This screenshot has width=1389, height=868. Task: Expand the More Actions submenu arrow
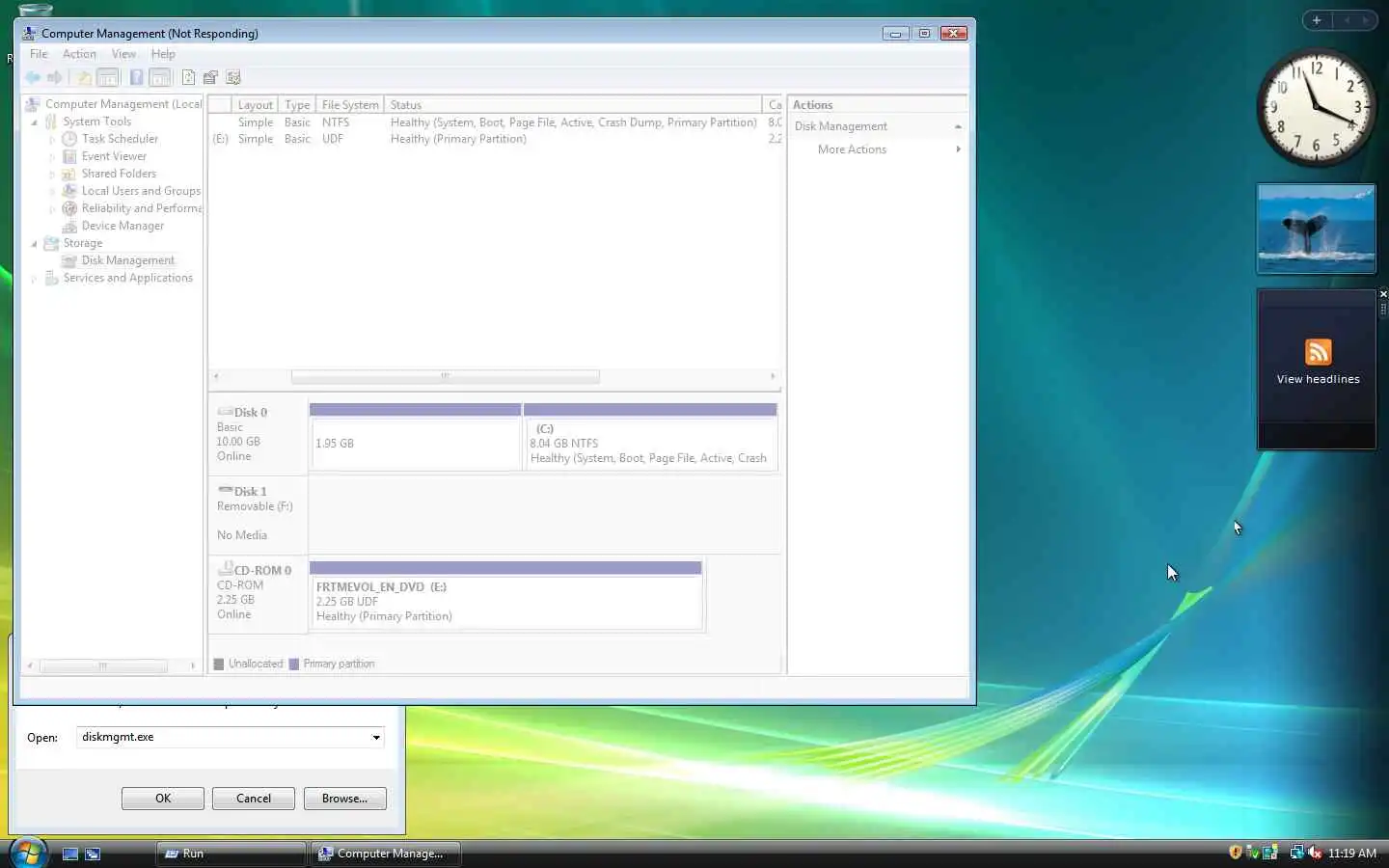tap(958, 149)
